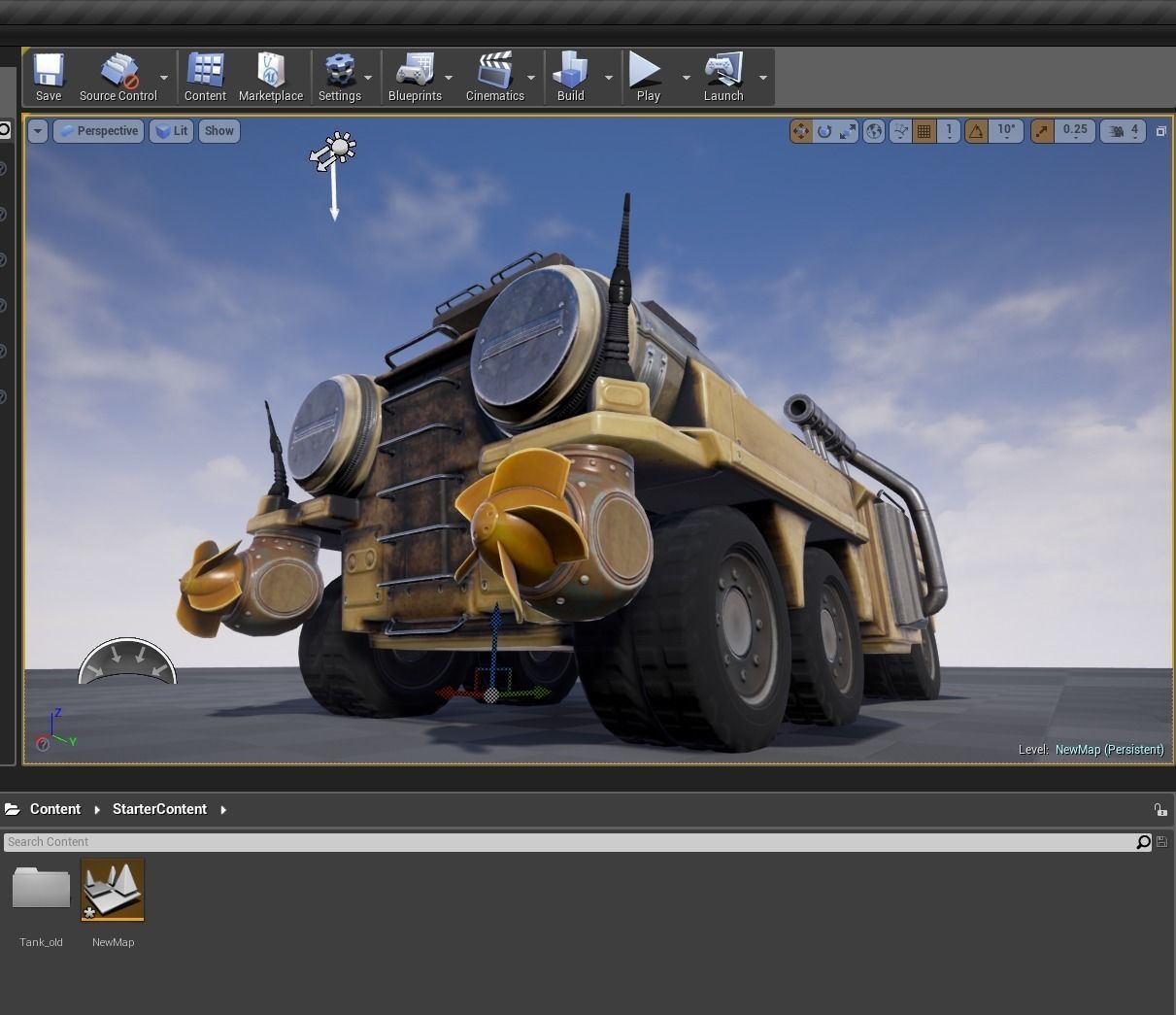Focus the Search Content field
Viewport: 1176px width, 1015px height.
click(569, 842)
